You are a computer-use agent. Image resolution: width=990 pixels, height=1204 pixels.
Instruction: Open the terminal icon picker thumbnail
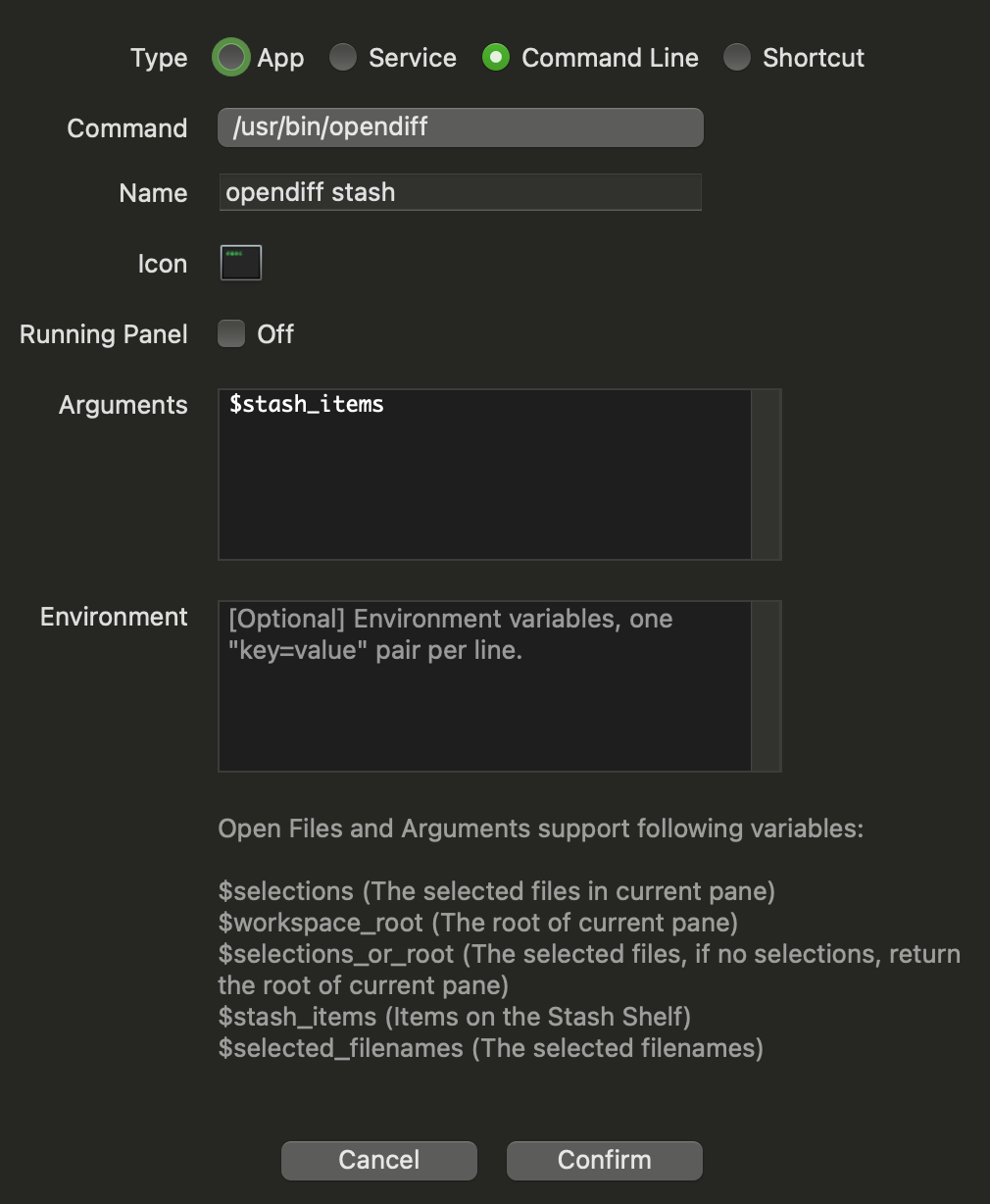(x=241, y=263)
